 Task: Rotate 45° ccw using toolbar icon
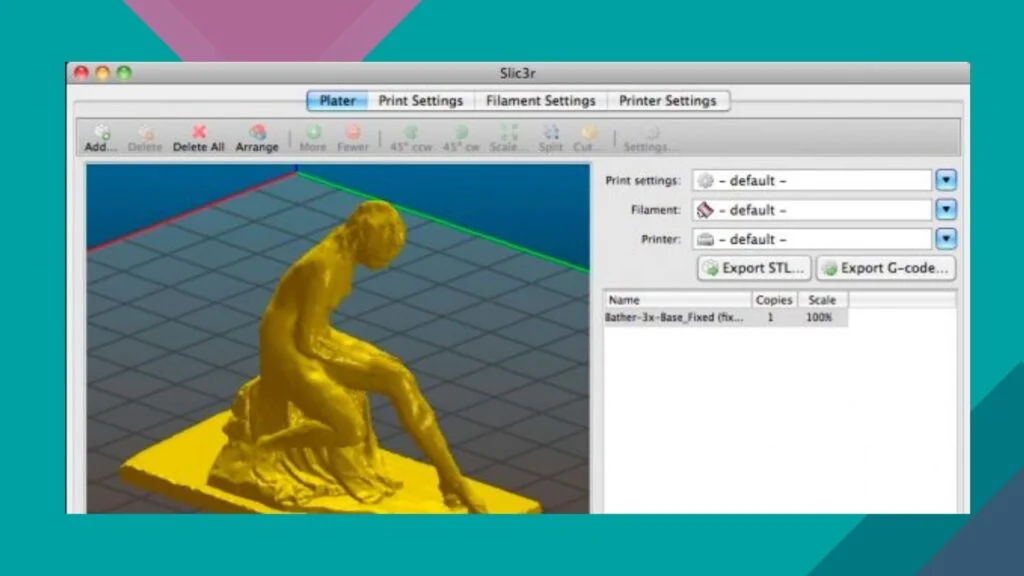pos(411,133)
